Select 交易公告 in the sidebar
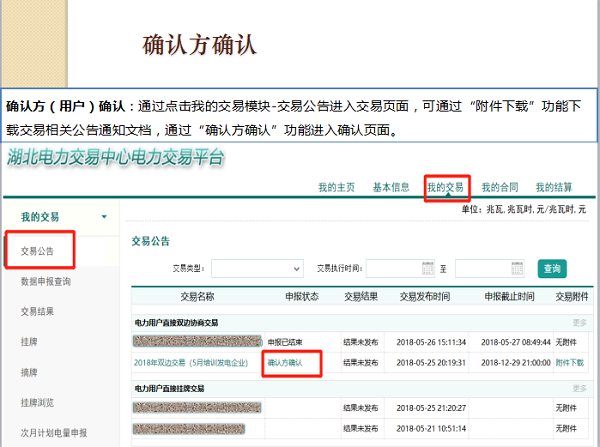 pos(39,250)
